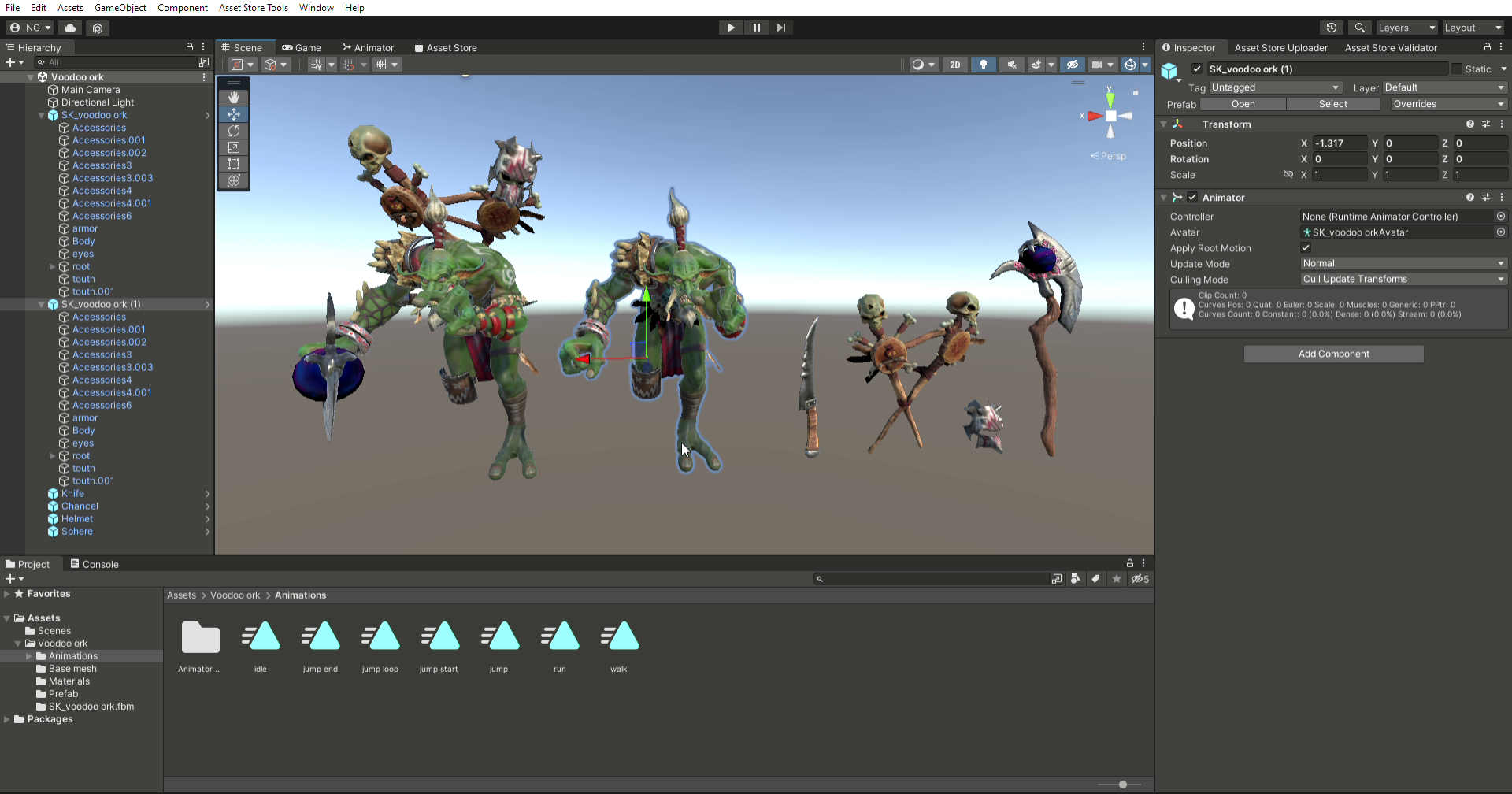Open Unity version control icon
The width and height of the screenshot is (1512, 794).
pyautogui.click(x=98, y=28)
